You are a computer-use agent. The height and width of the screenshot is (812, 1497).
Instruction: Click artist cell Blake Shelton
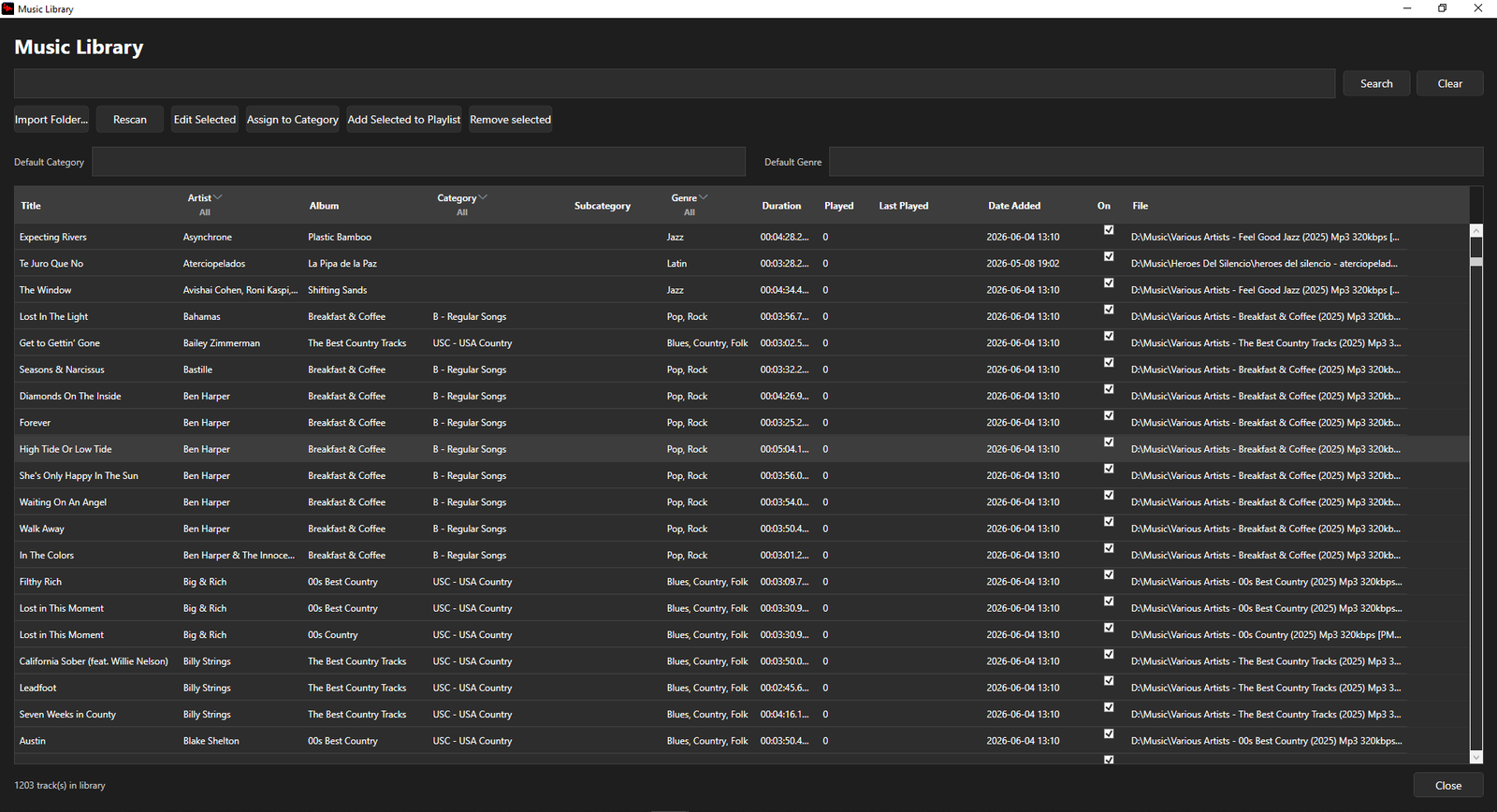[x=211, y=741]
